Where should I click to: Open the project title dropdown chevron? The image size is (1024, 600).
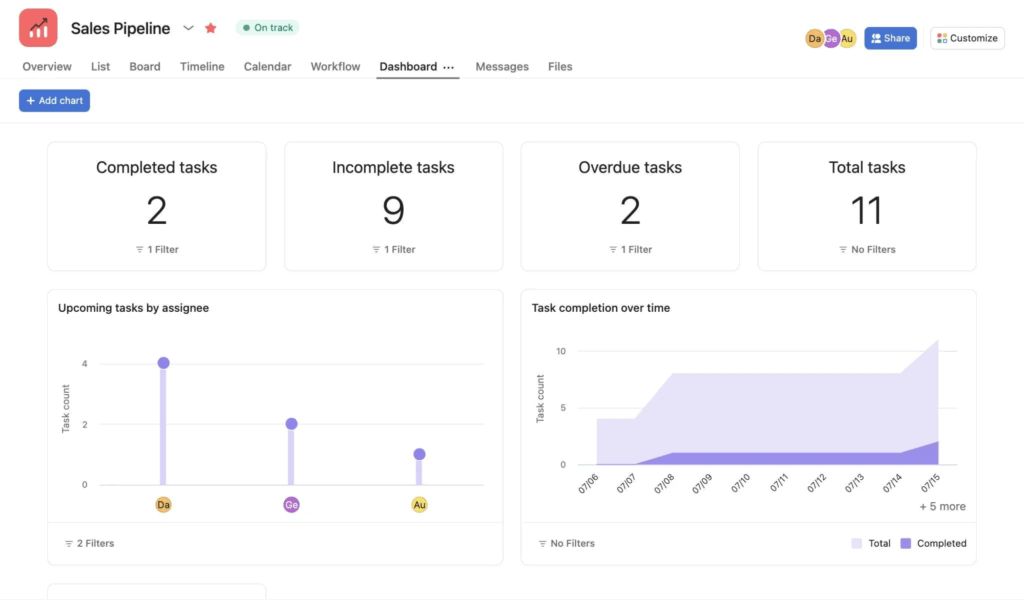[188, 28]
